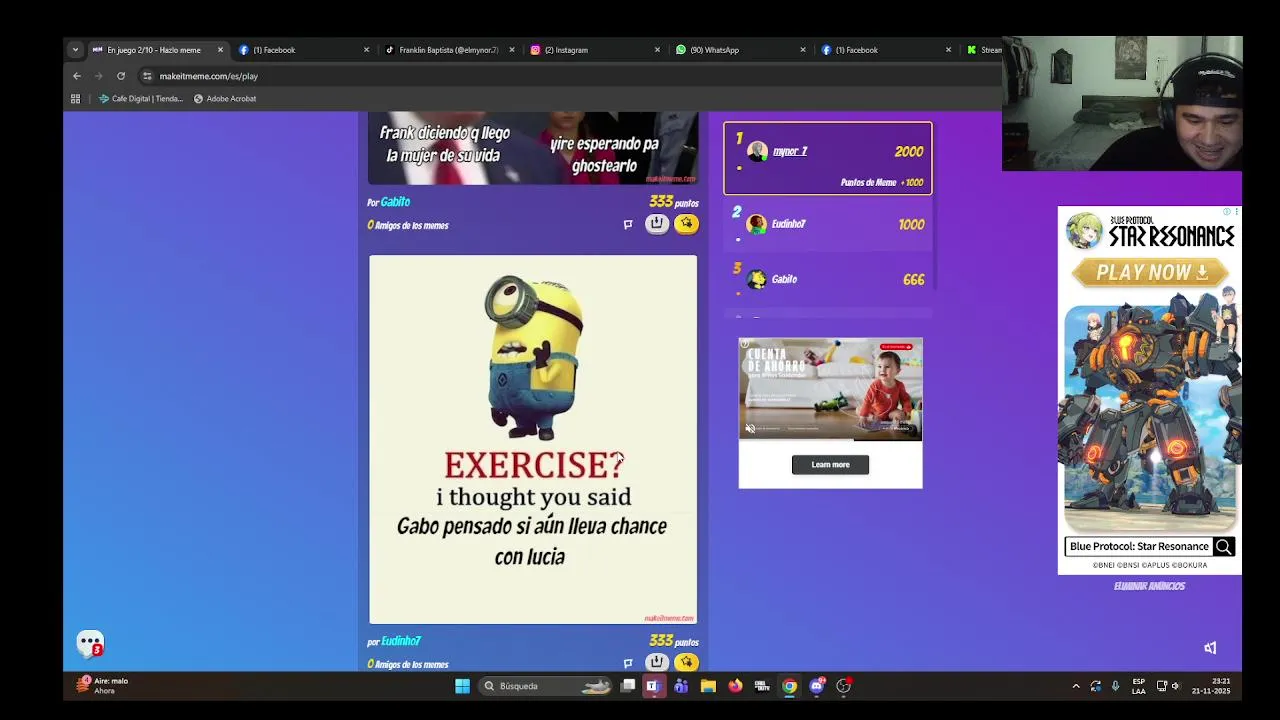
Task: Close the Instagram tab
Action: [657, 50]
